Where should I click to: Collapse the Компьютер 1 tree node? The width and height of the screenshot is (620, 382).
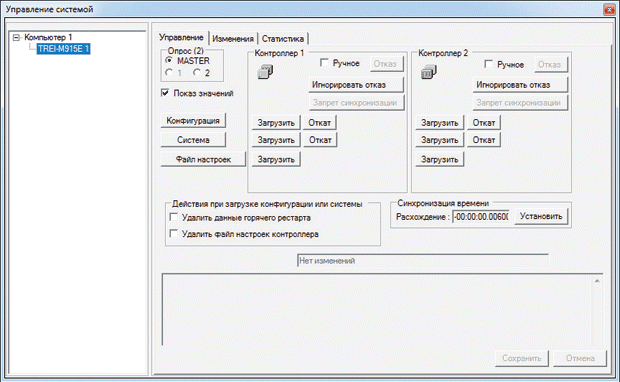[x=16, y=38]
